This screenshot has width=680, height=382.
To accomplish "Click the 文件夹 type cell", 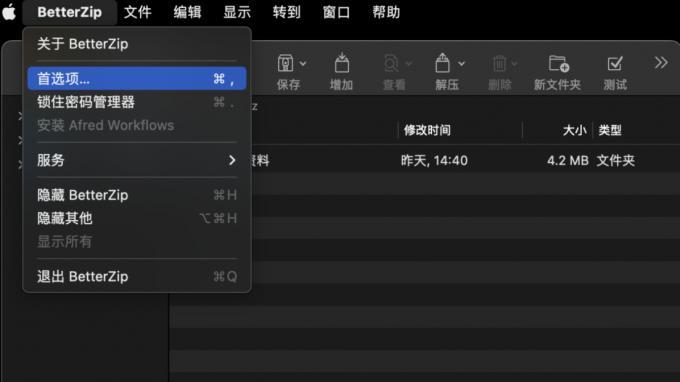I will pos(615,160).
